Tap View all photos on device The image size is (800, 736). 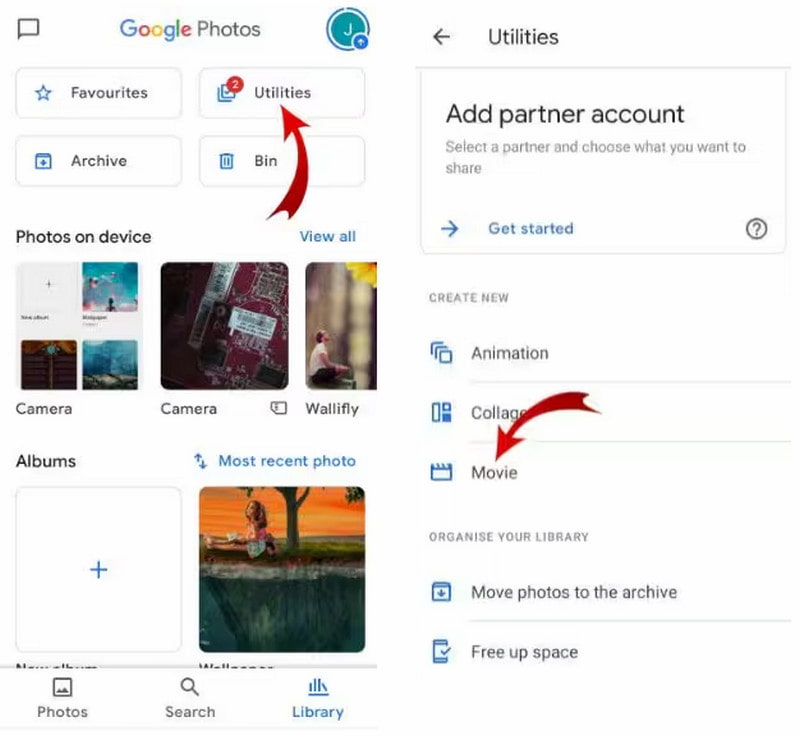tap(328, 236)
